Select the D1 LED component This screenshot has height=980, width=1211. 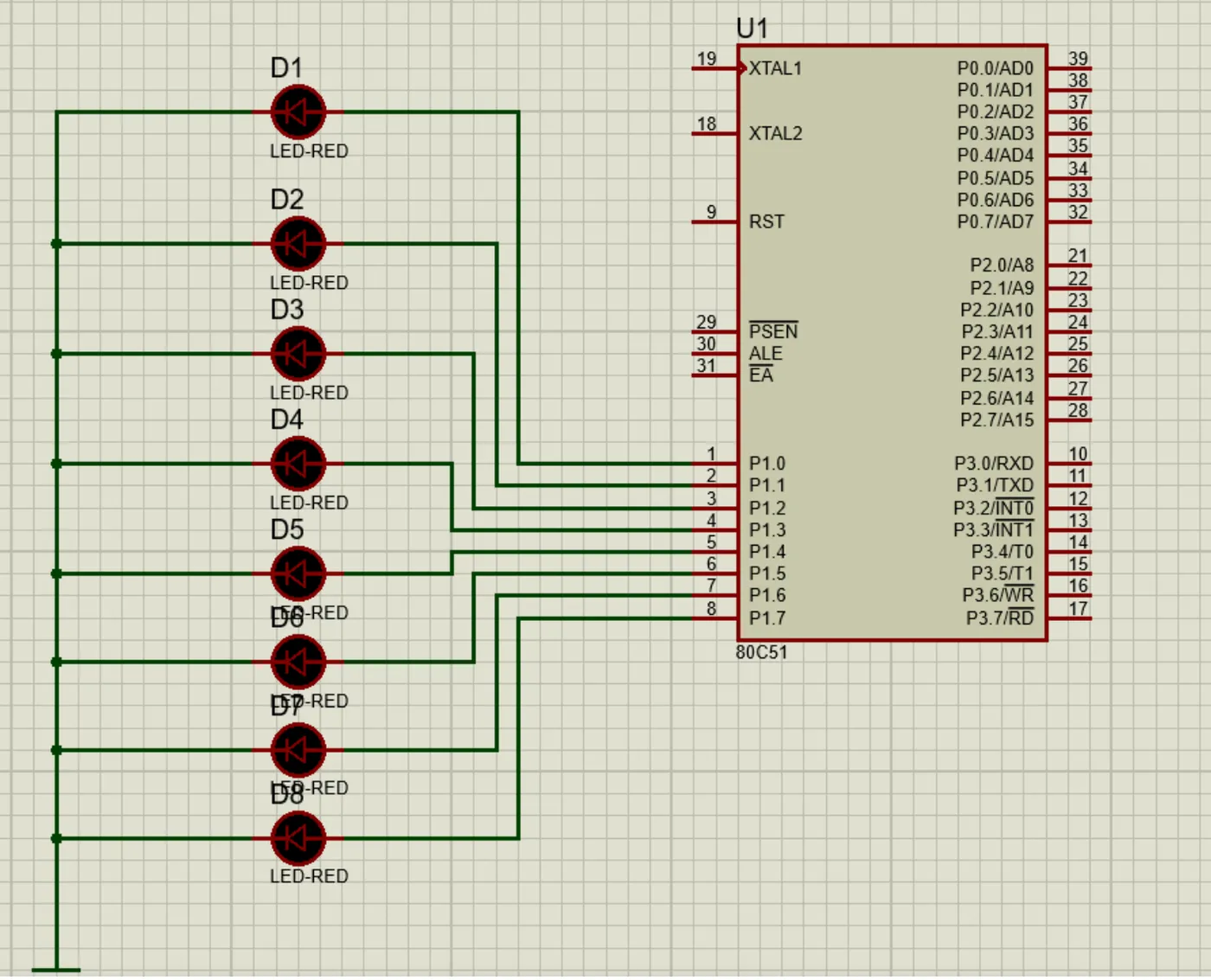(298, 112)
